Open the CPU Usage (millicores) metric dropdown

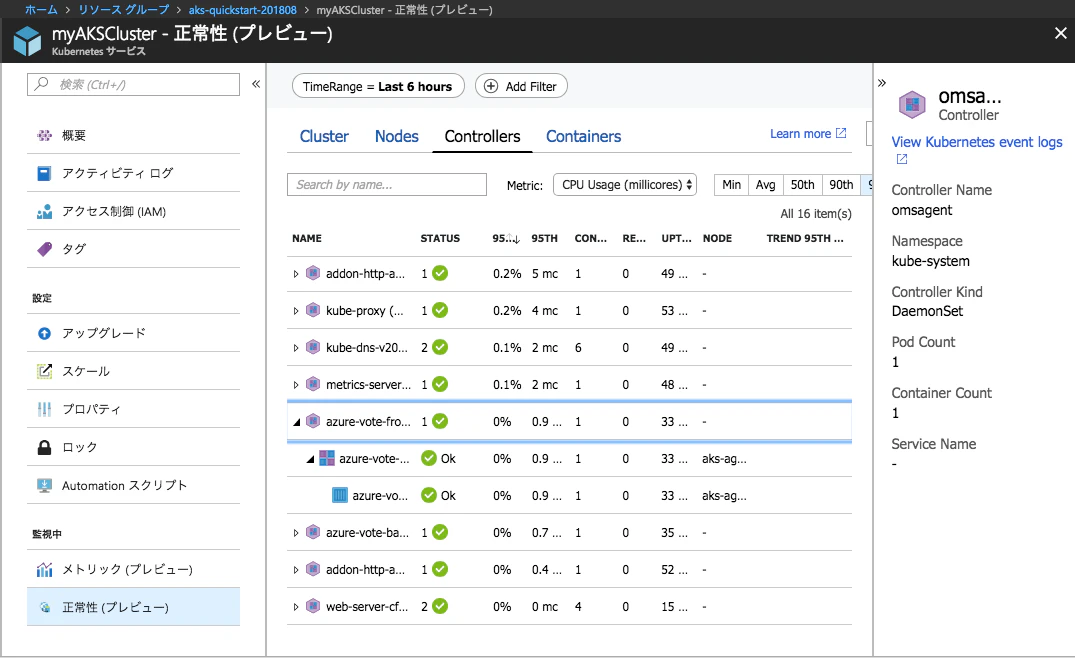pos(625,184)
